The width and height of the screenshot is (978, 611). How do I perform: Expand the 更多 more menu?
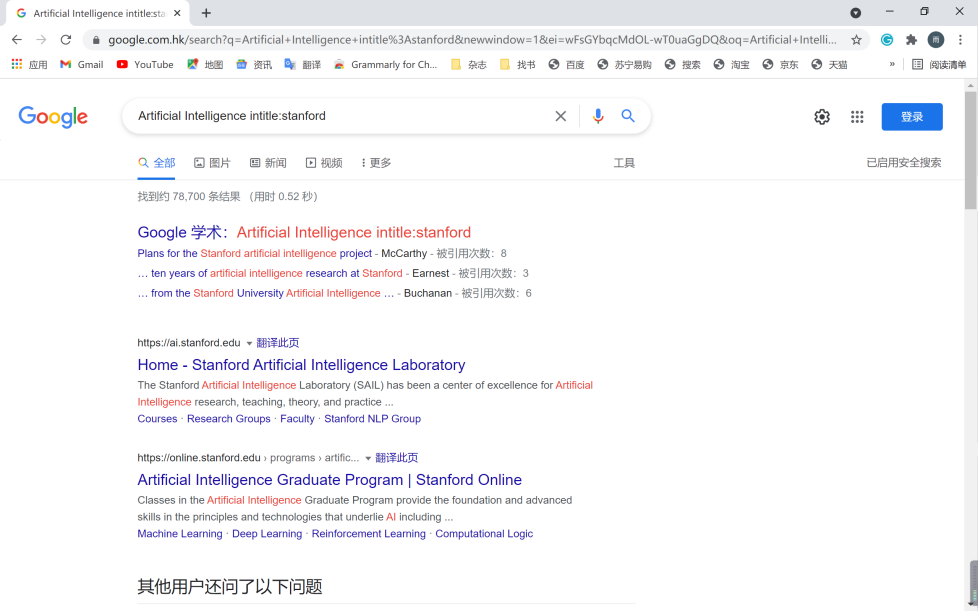point(376,163)
